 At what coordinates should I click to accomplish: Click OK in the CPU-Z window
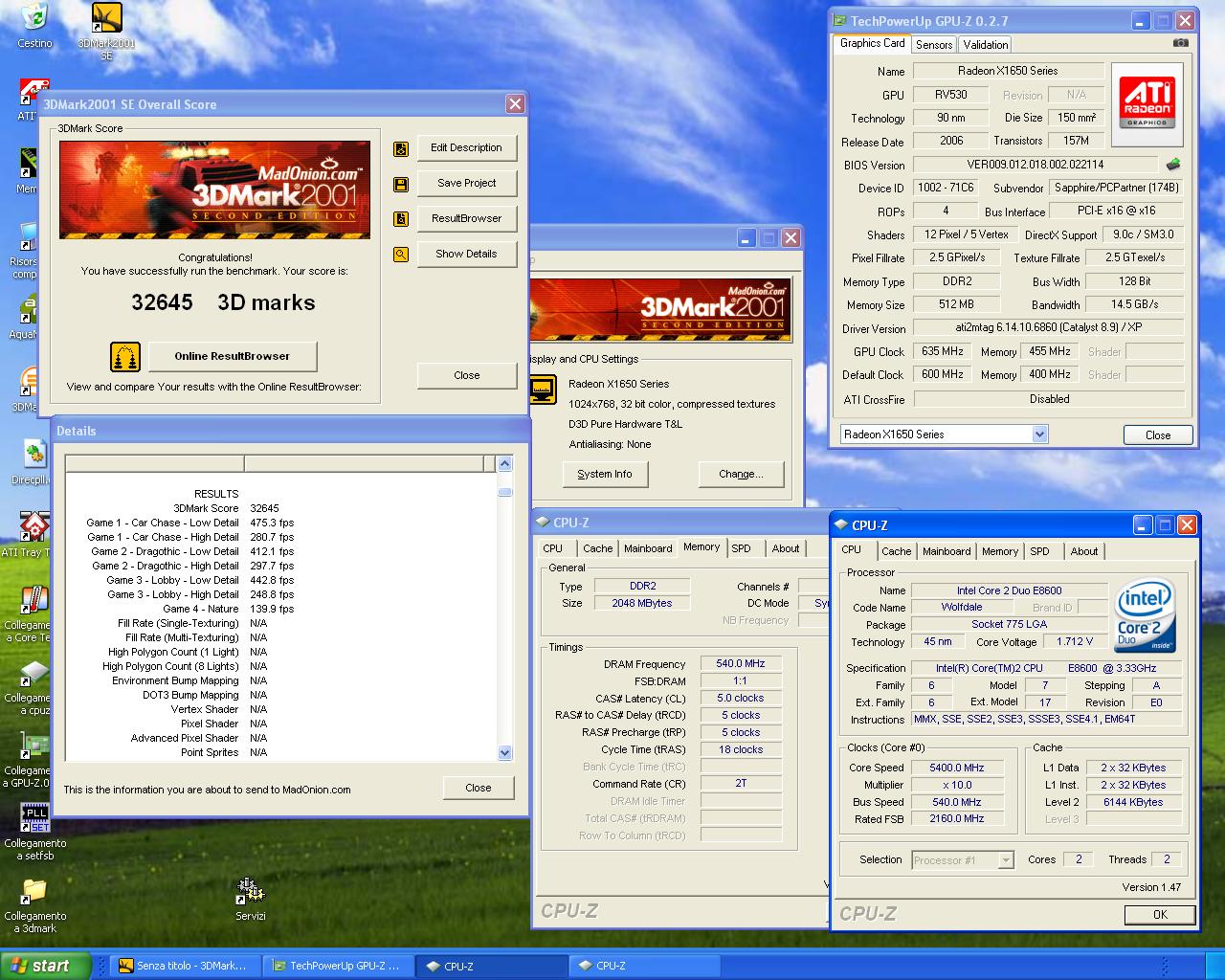click(1160, 915)
